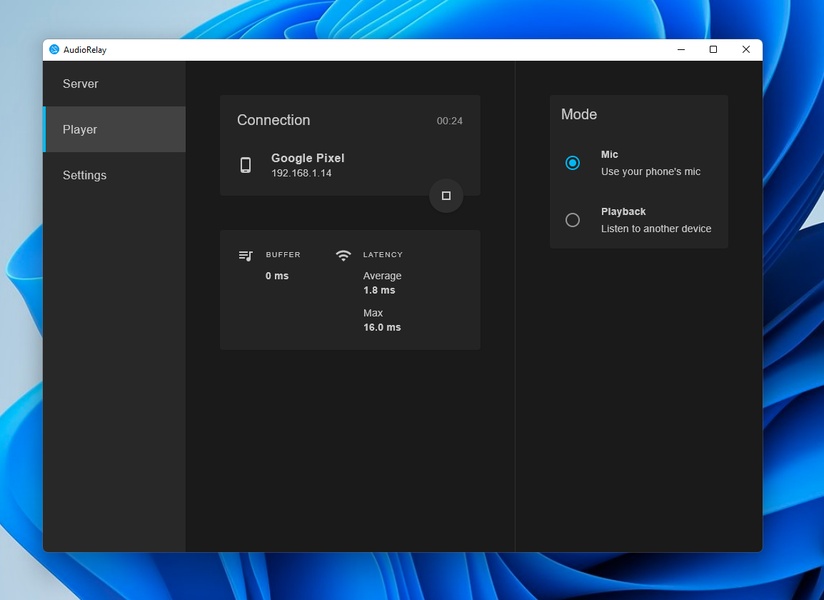Click the phone device icon

coord(246,165)
